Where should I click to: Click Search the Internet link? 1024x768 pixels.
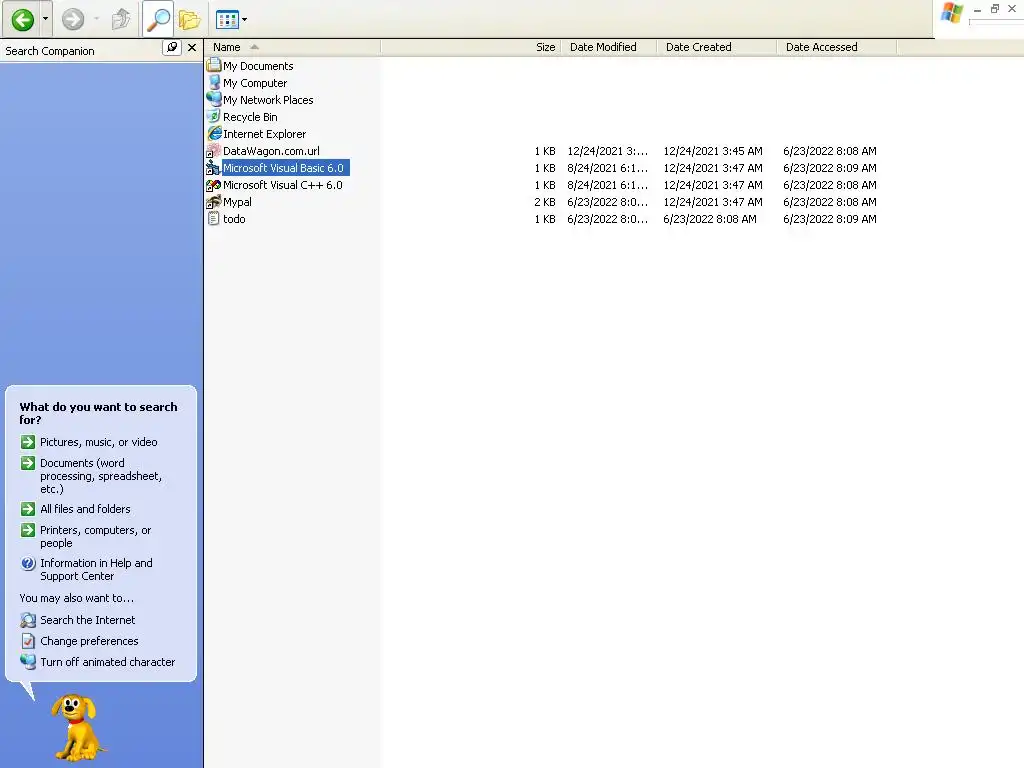(x=88, y=620)
